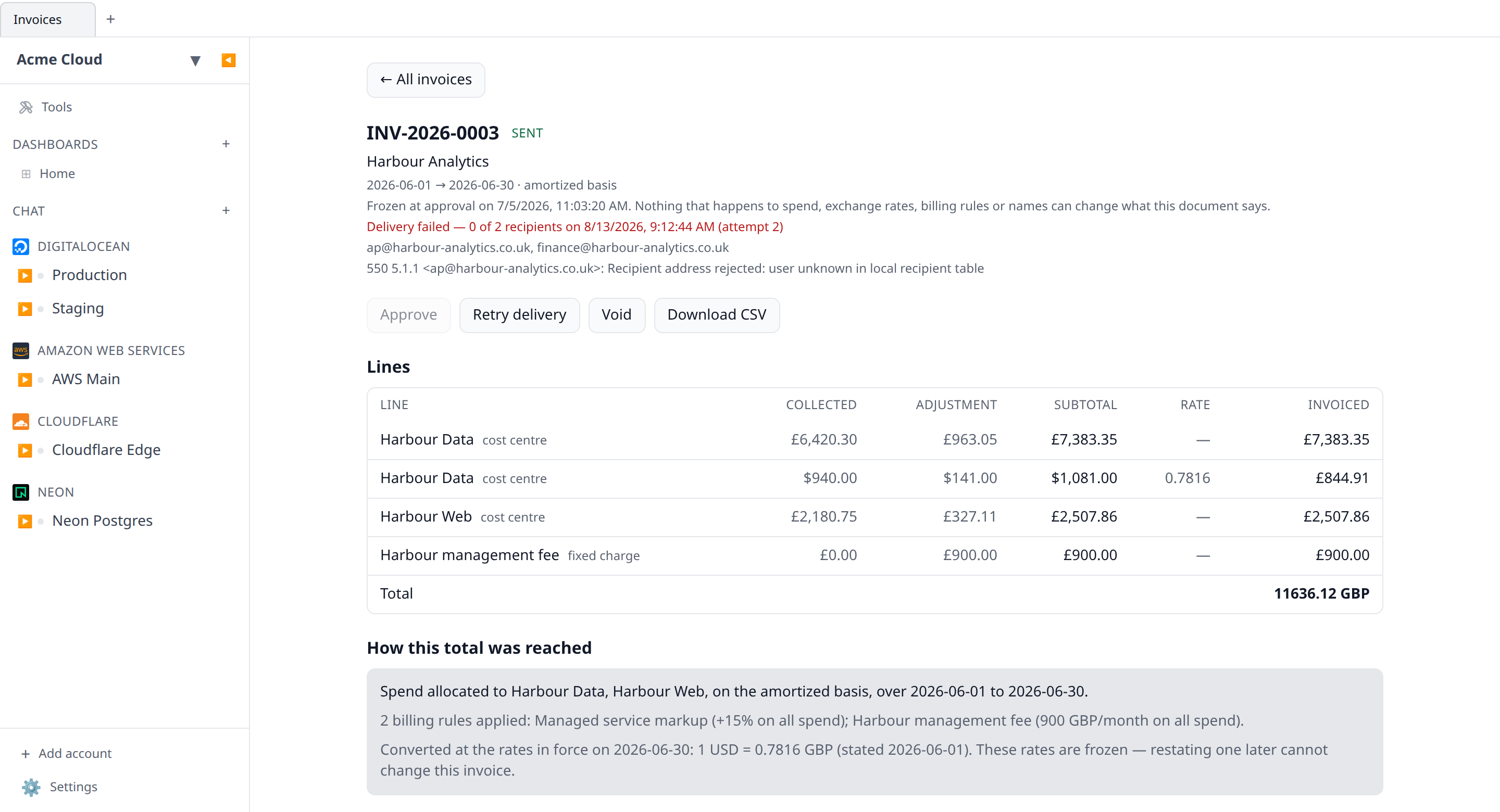This screenshot has height=812, width=1500.
Task: Click the Harbour Analytics customer name
Action: [428, 162]
